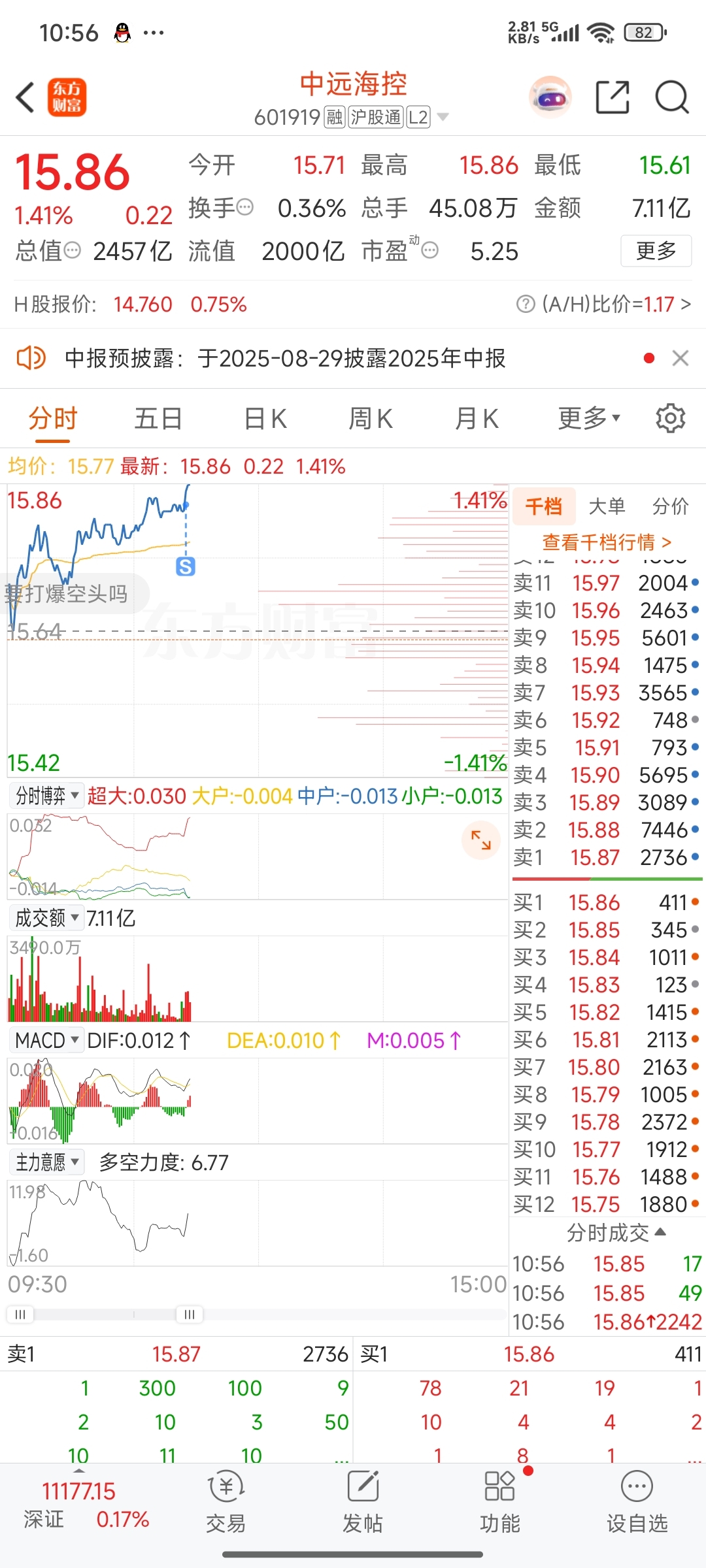Tap the battery indicator in status bar
706x1568 pixels.
click(645, 32)
